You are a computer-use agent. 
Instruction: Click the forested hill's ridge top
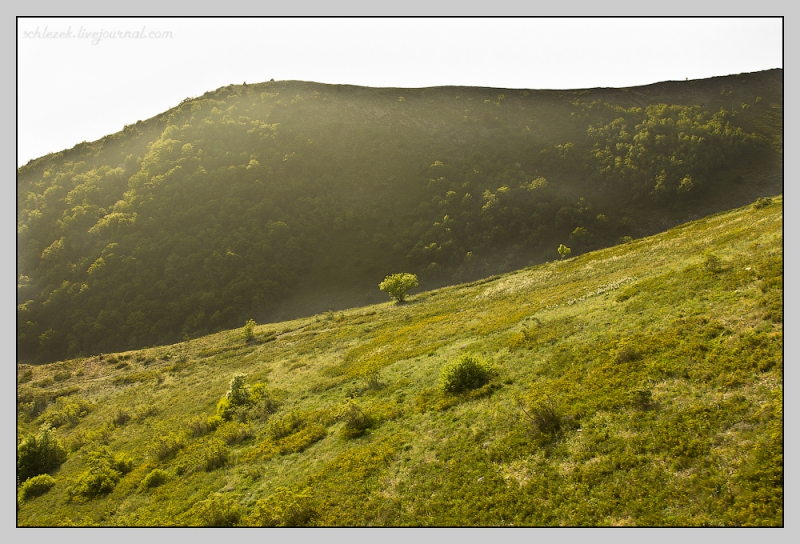coord(330,86)
